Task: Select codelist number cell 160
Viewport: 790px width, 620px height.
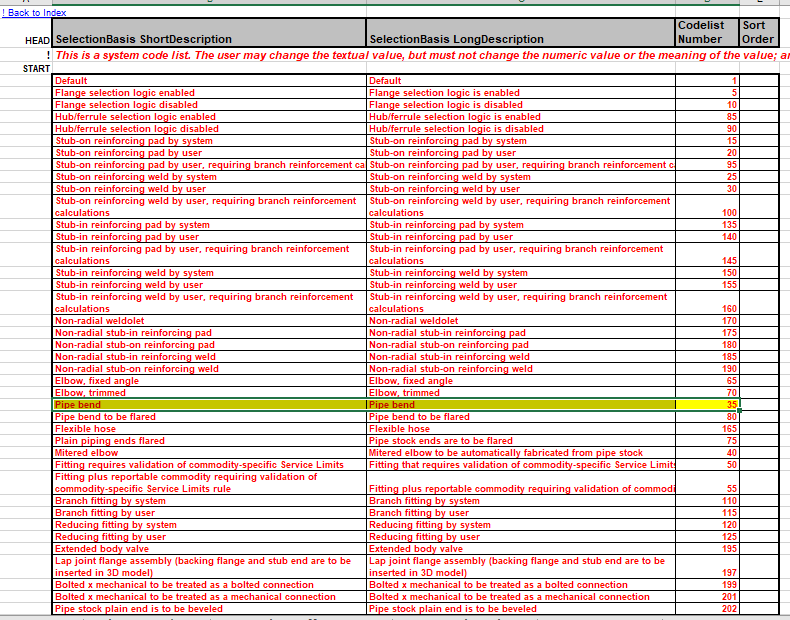Action: 707,303
